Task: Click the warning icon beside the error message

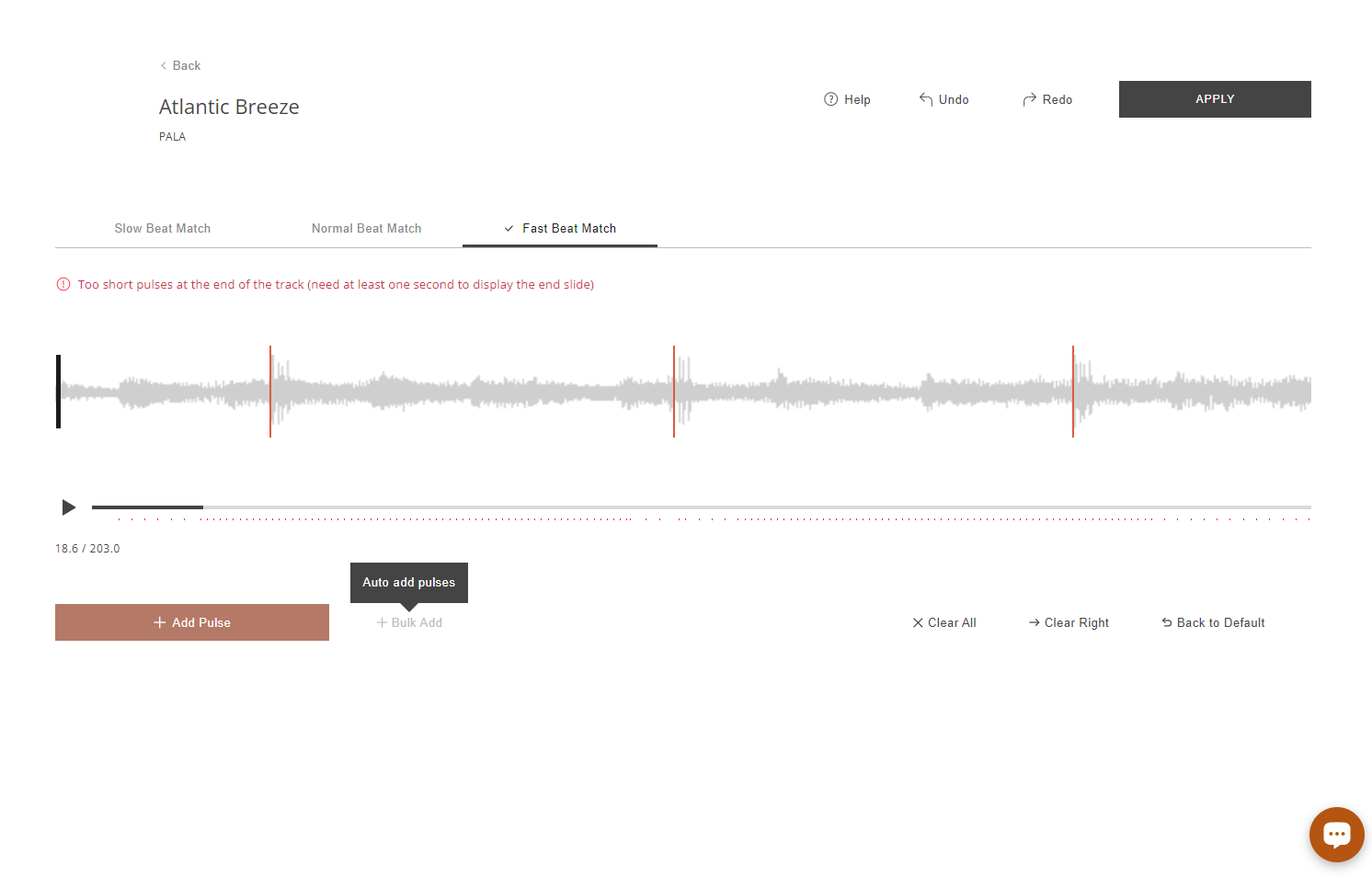Action: pos(63,284)
